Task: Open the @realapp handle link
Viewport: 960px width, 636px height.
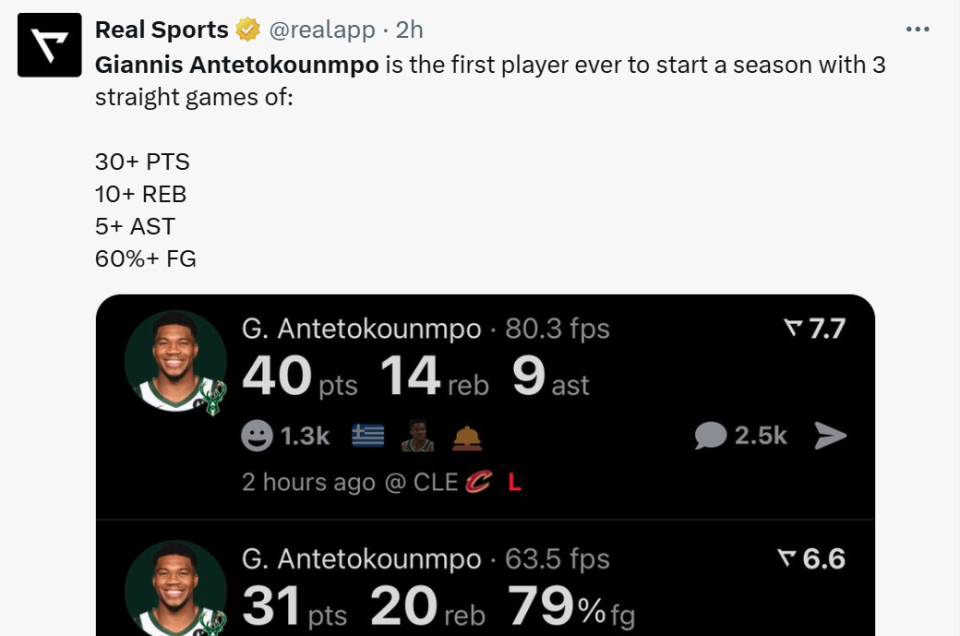Action: coord(321,31)
